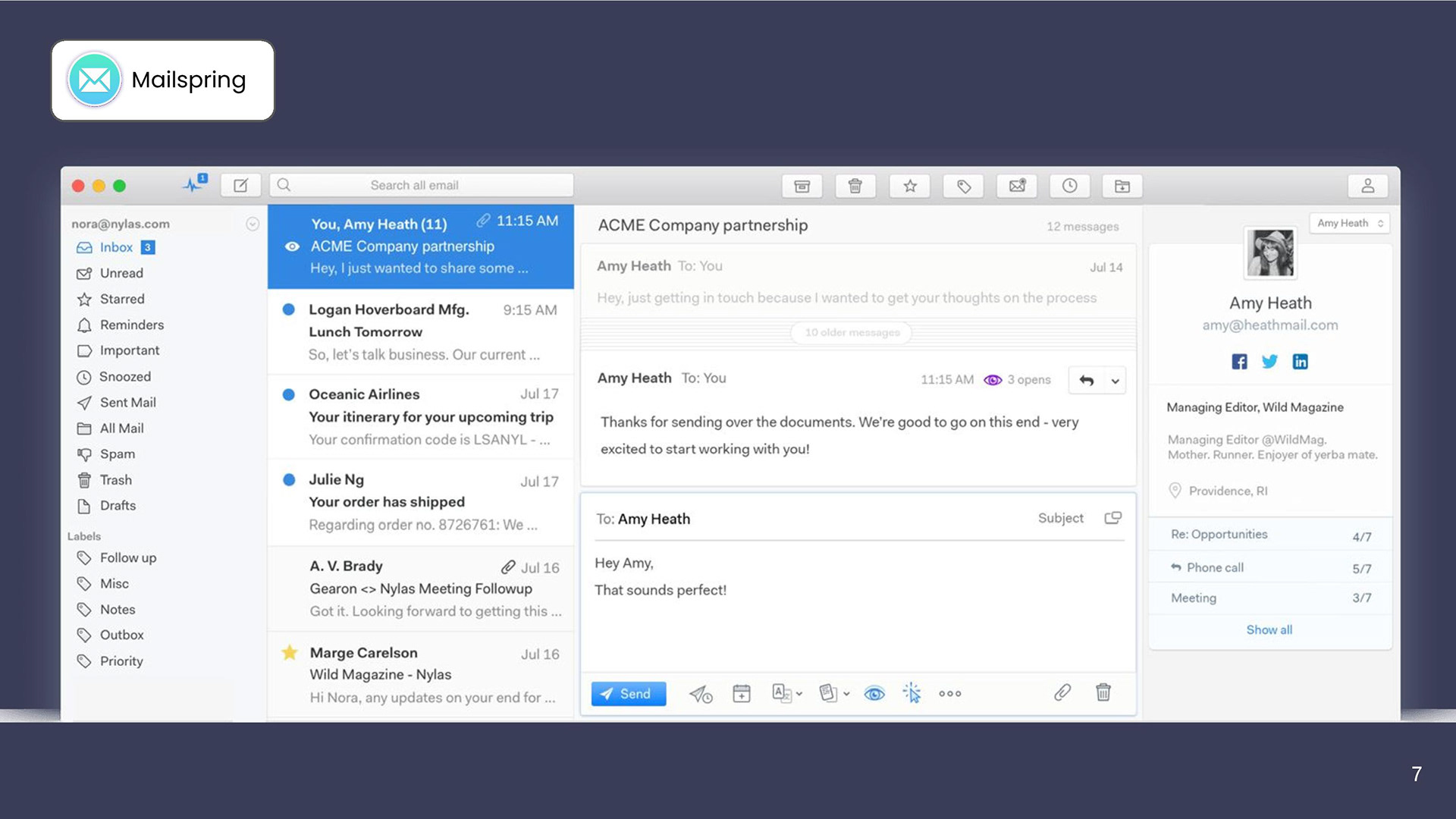Click the send later icon
Image resolution: width=1456 pixels, height=819 pixels.
click(x=700, y=693)
